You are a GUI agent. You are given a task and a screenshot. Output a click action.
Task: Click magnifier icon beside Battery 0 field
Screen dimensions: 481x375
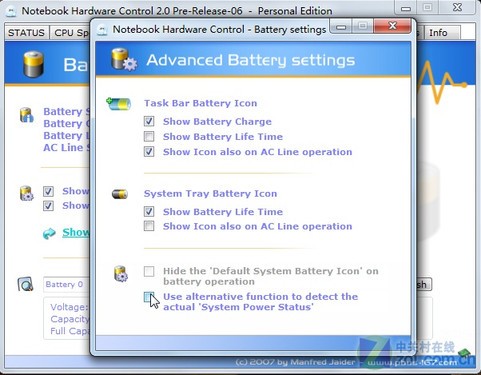[x=25, y=284]
